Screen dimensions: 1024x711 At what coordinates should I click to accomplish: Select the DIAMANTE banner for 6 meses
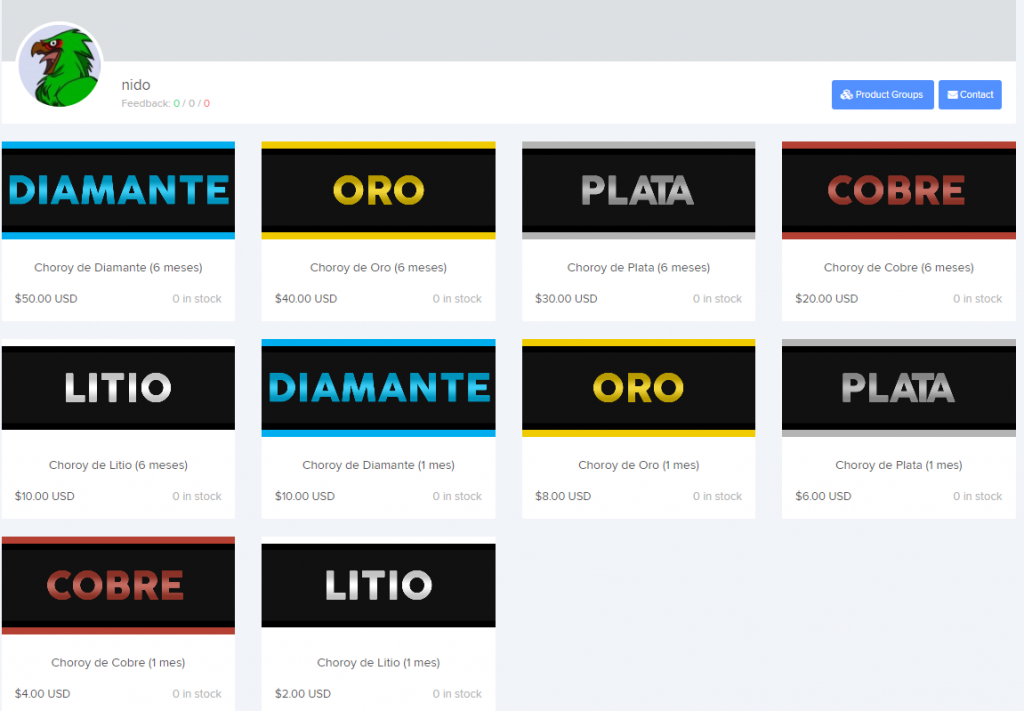click(118, 190)
